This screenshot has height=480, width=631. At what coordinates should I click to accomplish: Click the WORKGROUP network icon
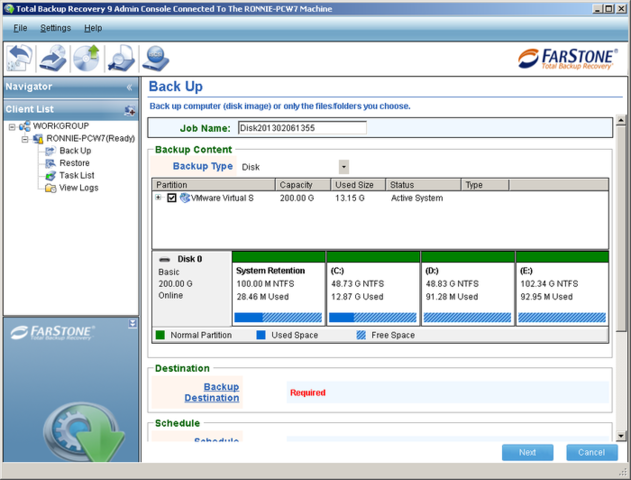(25, 126)
